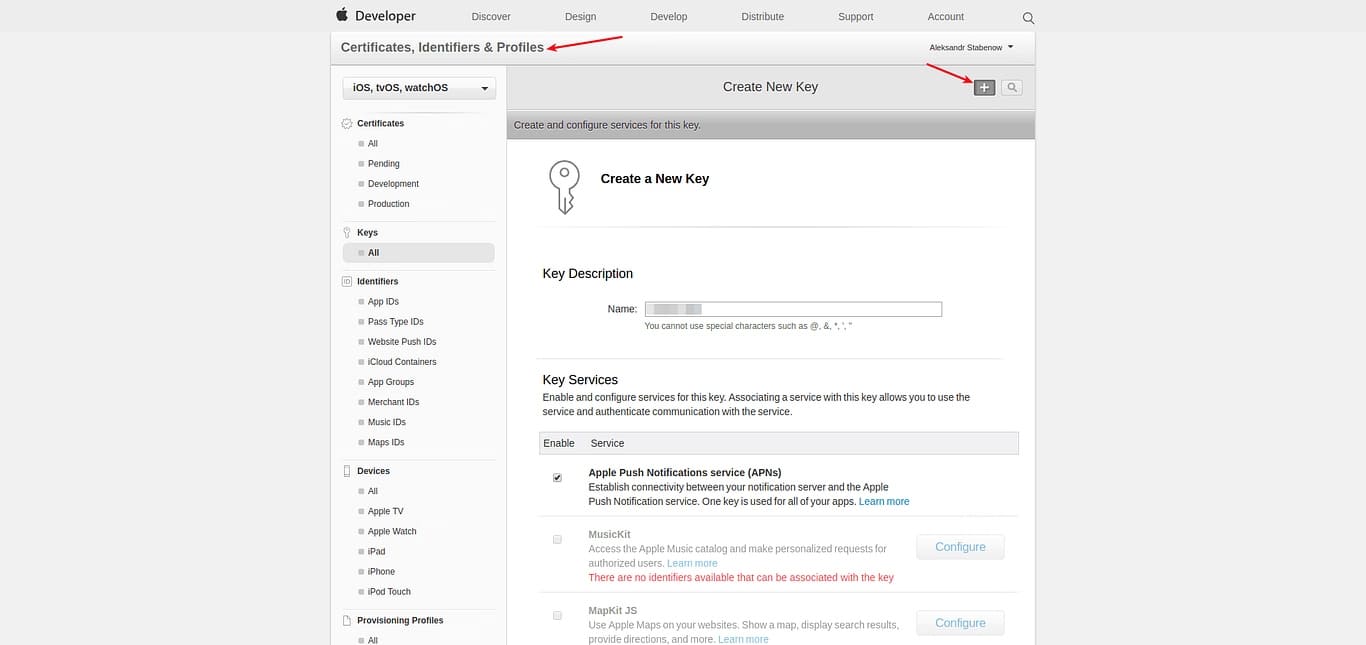Open the Develop menu item

pyautogui.click(x=668, y=16)
